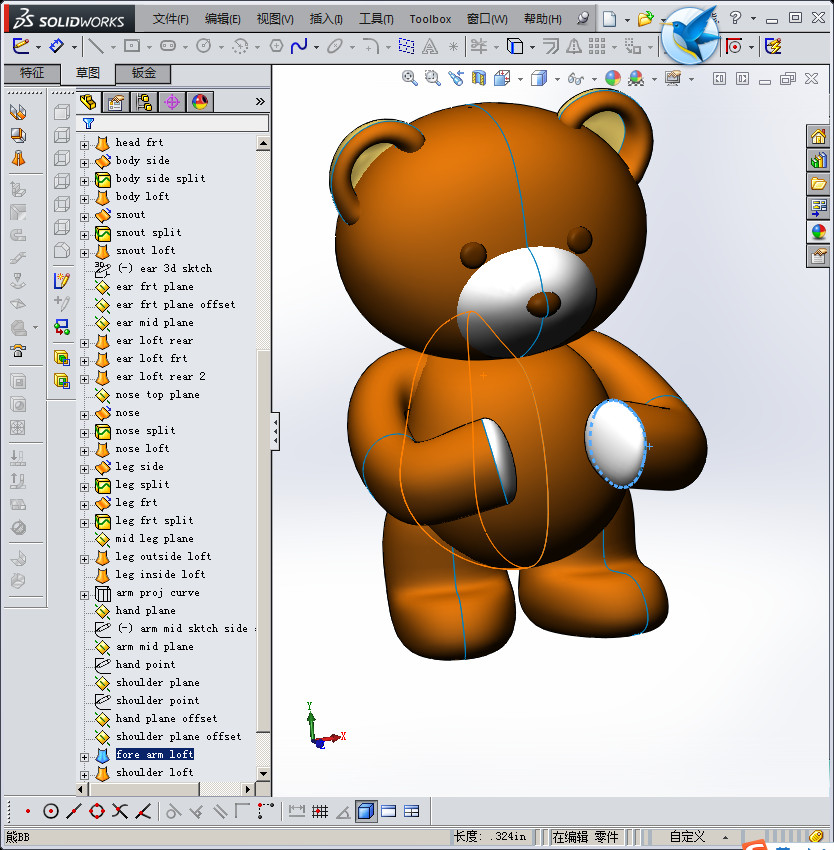Select the shoulder loft feature
This screenshot has width=834, height=850.
point(154,772)
